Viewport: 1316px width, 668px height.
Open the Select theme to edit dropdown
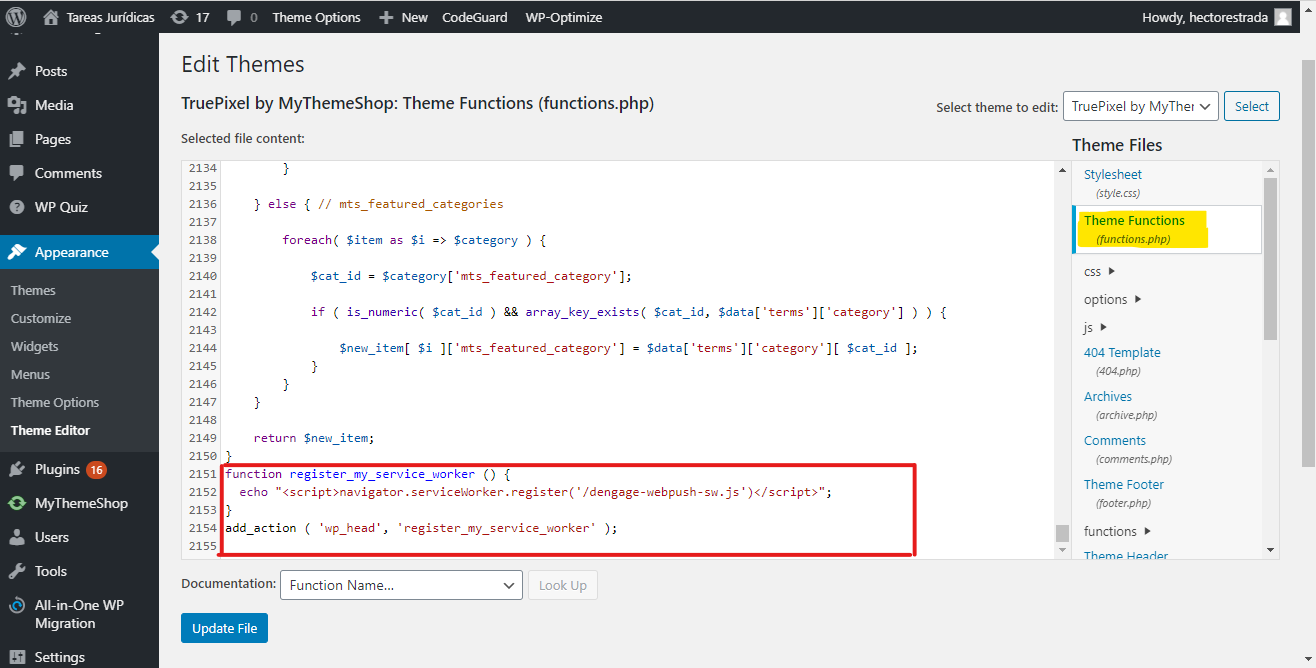pos(1140,106)
